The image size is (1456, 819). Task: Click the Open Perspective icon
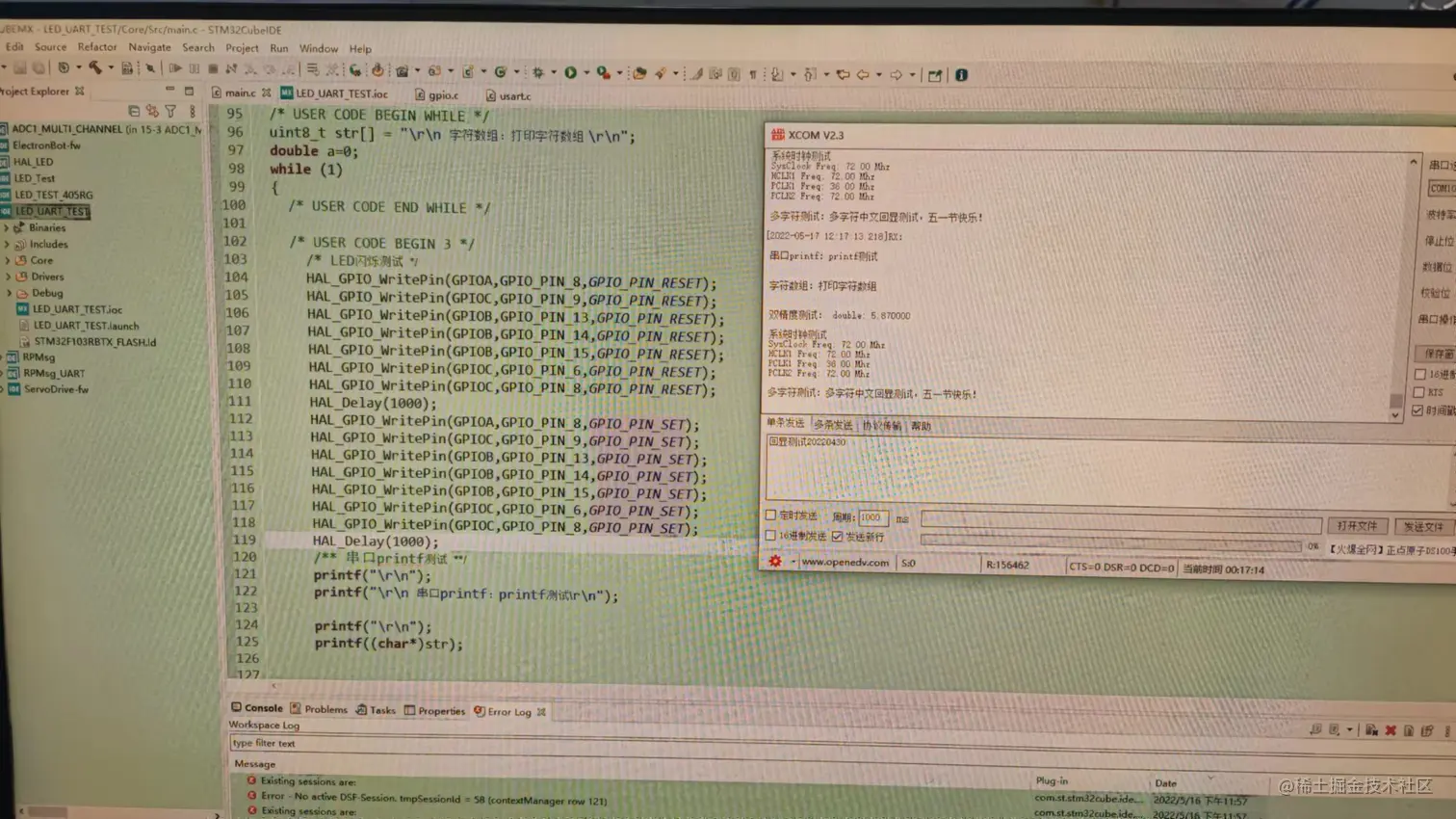(934, 75)
